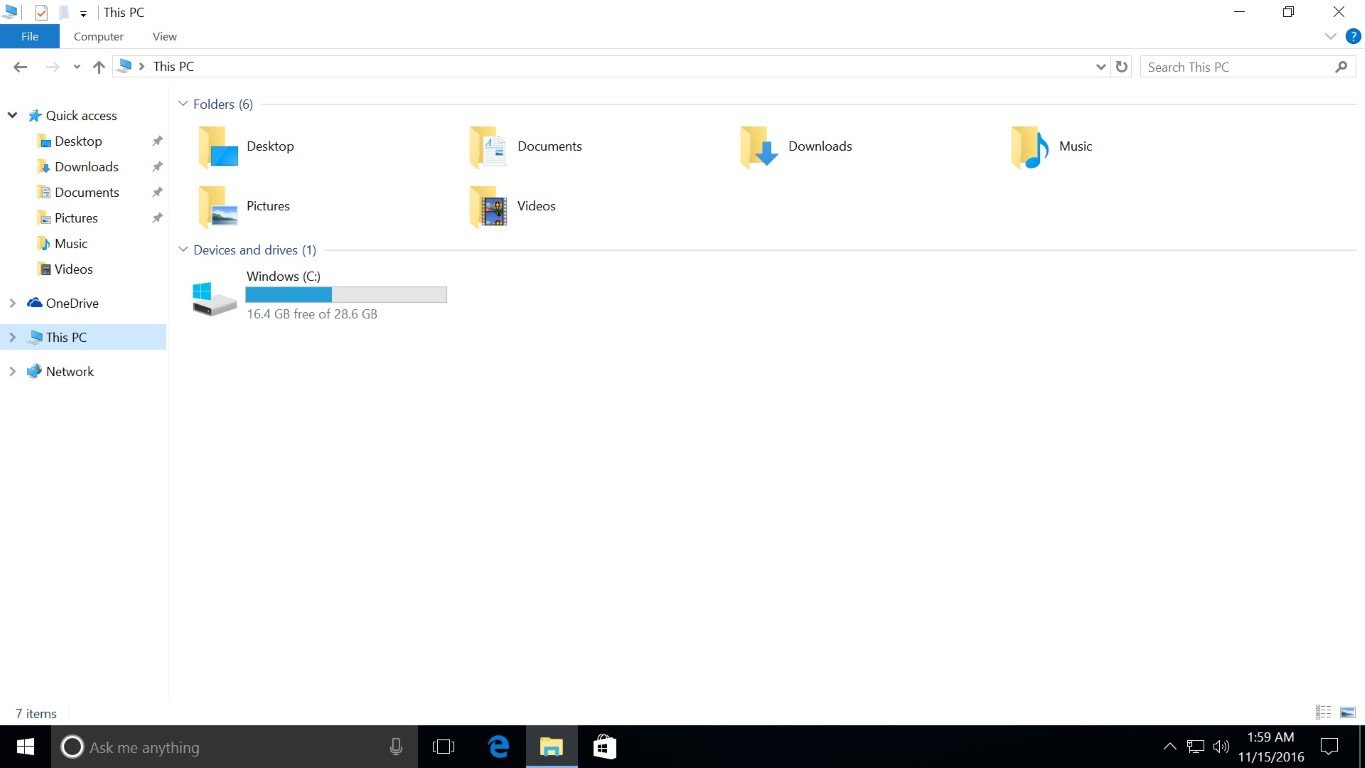The height and width of the screenshot is (768, 1365).
Task: Click the 16.4 GB free of 28.6 GB text
Action: click(312, 314)
